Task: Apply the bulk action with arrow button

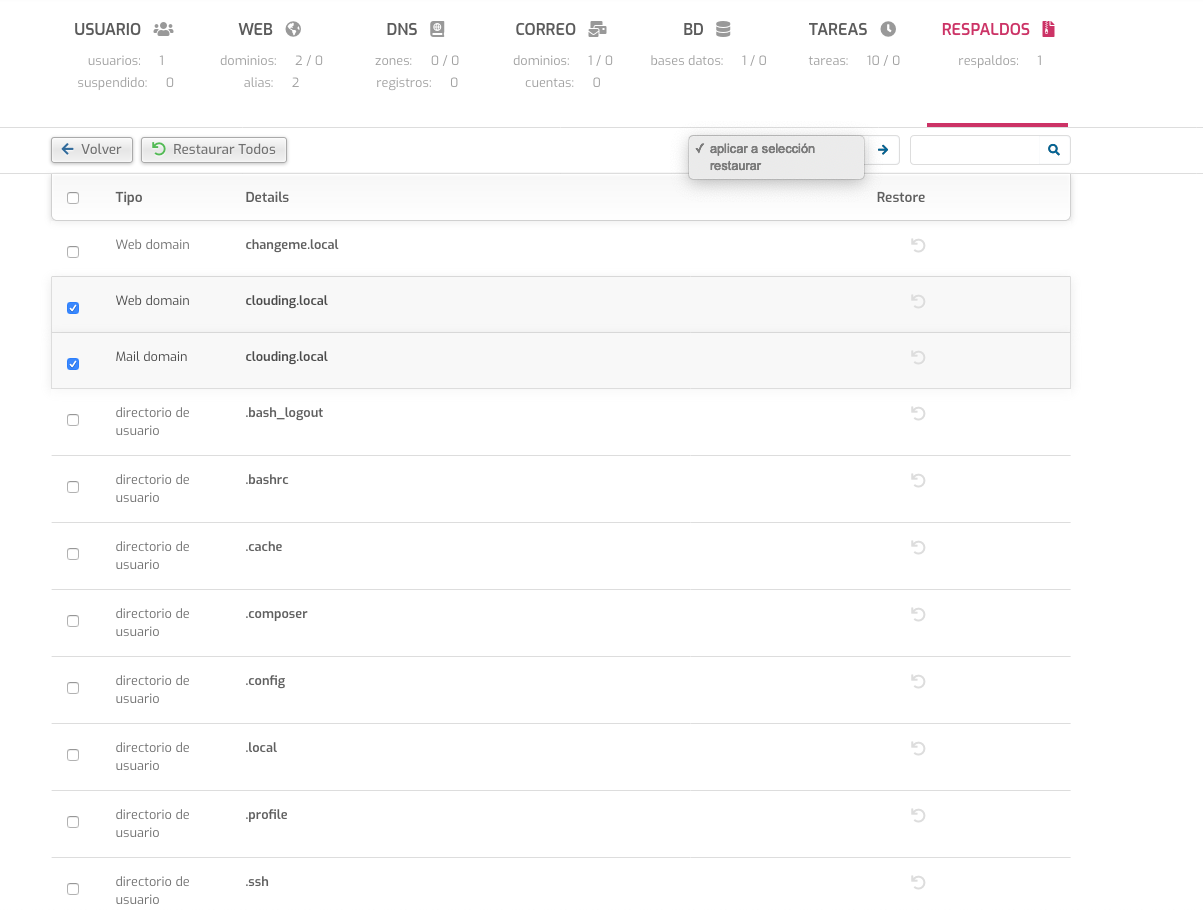Action: pos(883,150)
